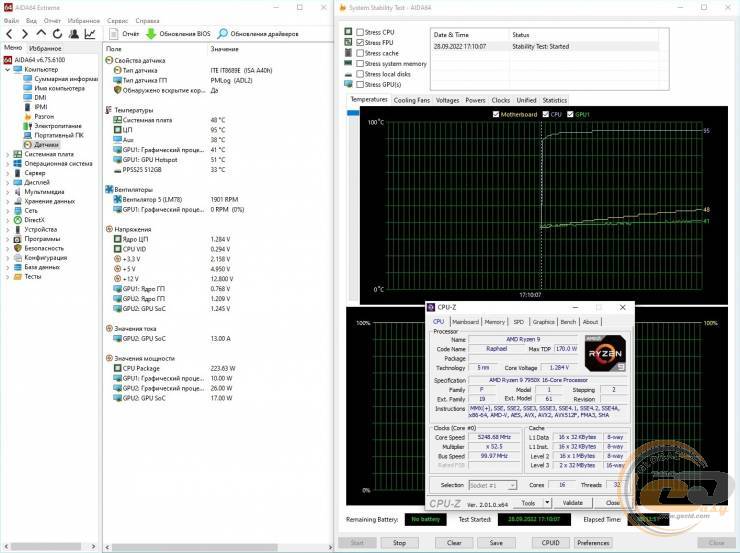
Task: Switch to the Clocks tab
Action: point(500,100)
